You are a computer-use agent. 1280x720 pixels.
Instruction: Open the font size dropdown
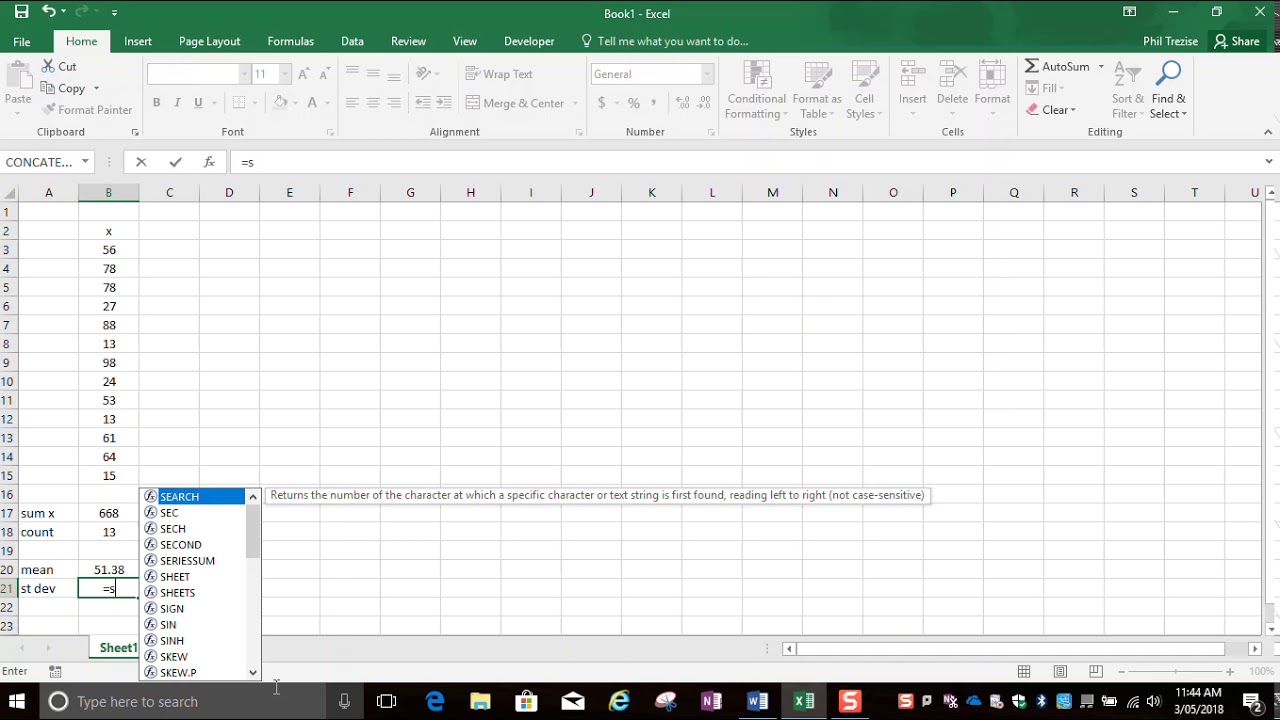pos(285,74)
